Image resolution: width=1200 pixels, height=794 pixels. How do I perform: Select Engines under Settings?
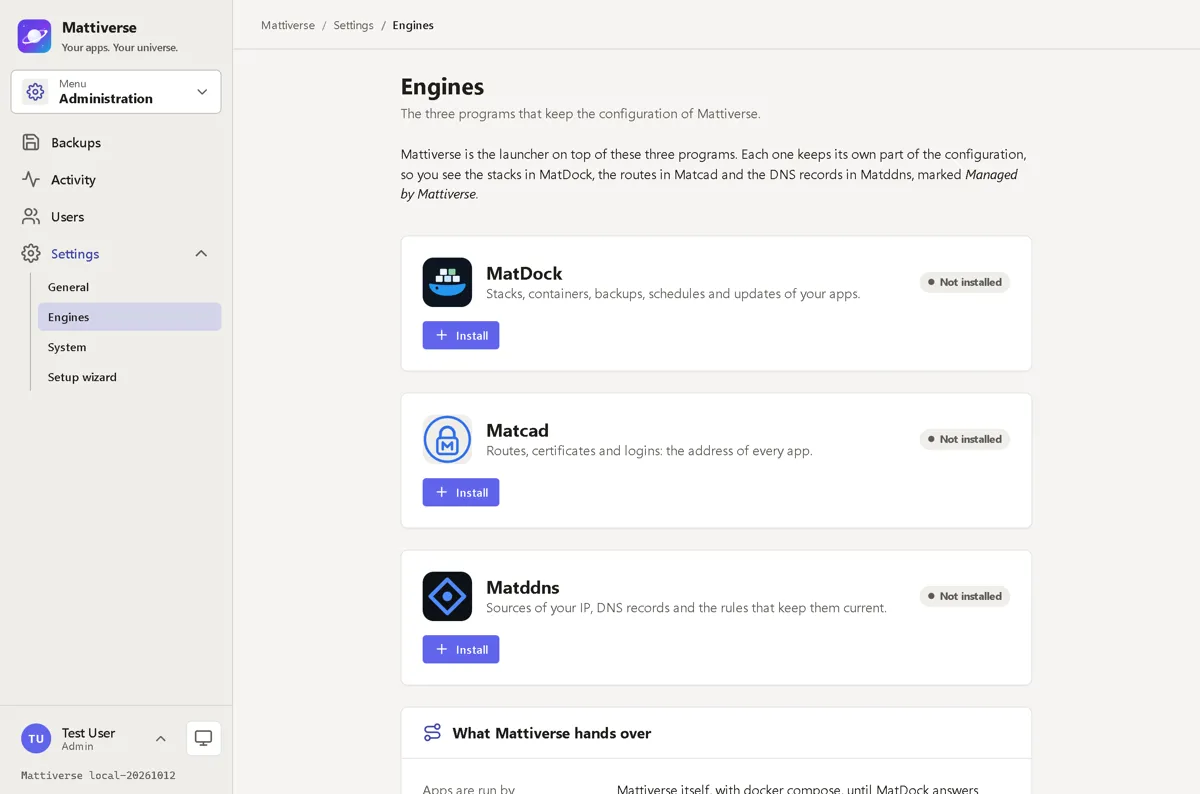[129, 317]
